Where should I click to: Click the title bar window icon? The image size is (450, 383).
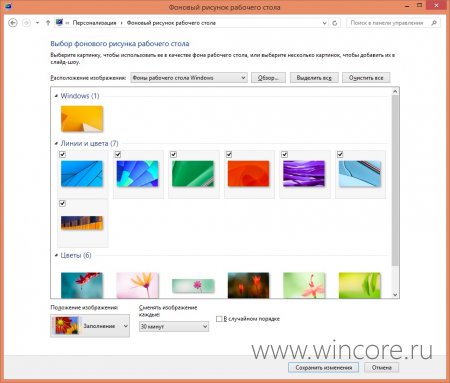8,6
